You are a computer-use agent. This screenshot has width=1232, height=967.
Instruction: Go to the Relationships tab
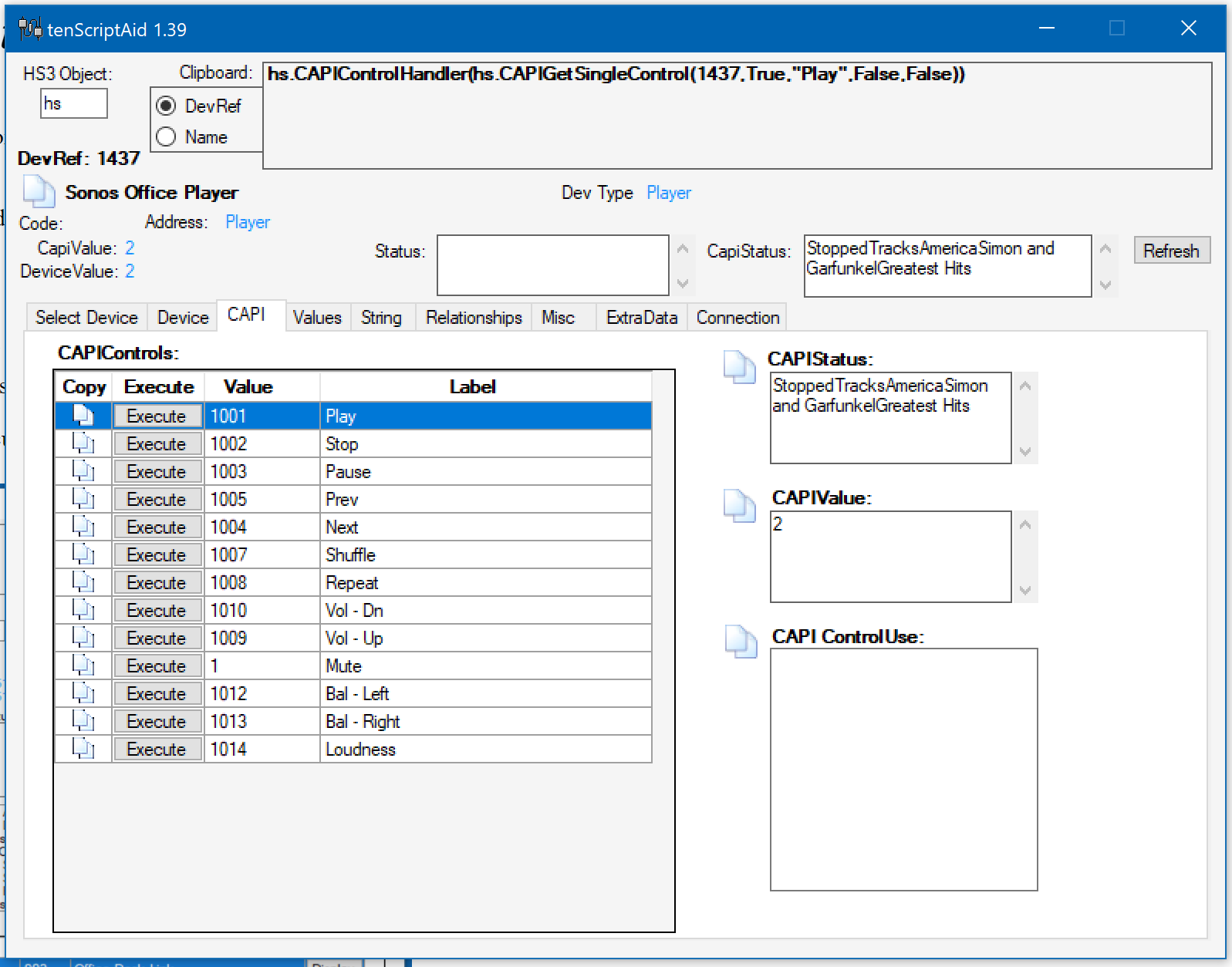[x=474, y=318]
